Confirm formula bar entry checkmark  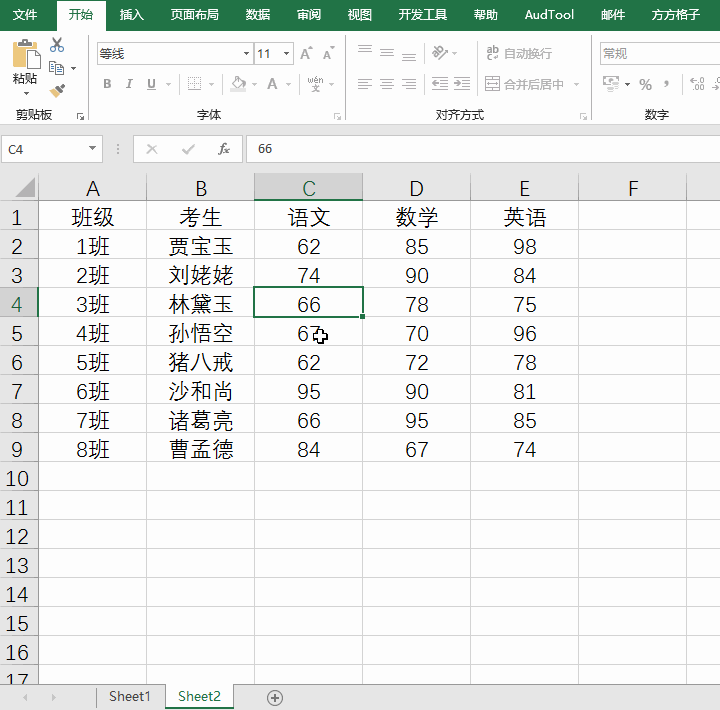click(x=188, y=149)
